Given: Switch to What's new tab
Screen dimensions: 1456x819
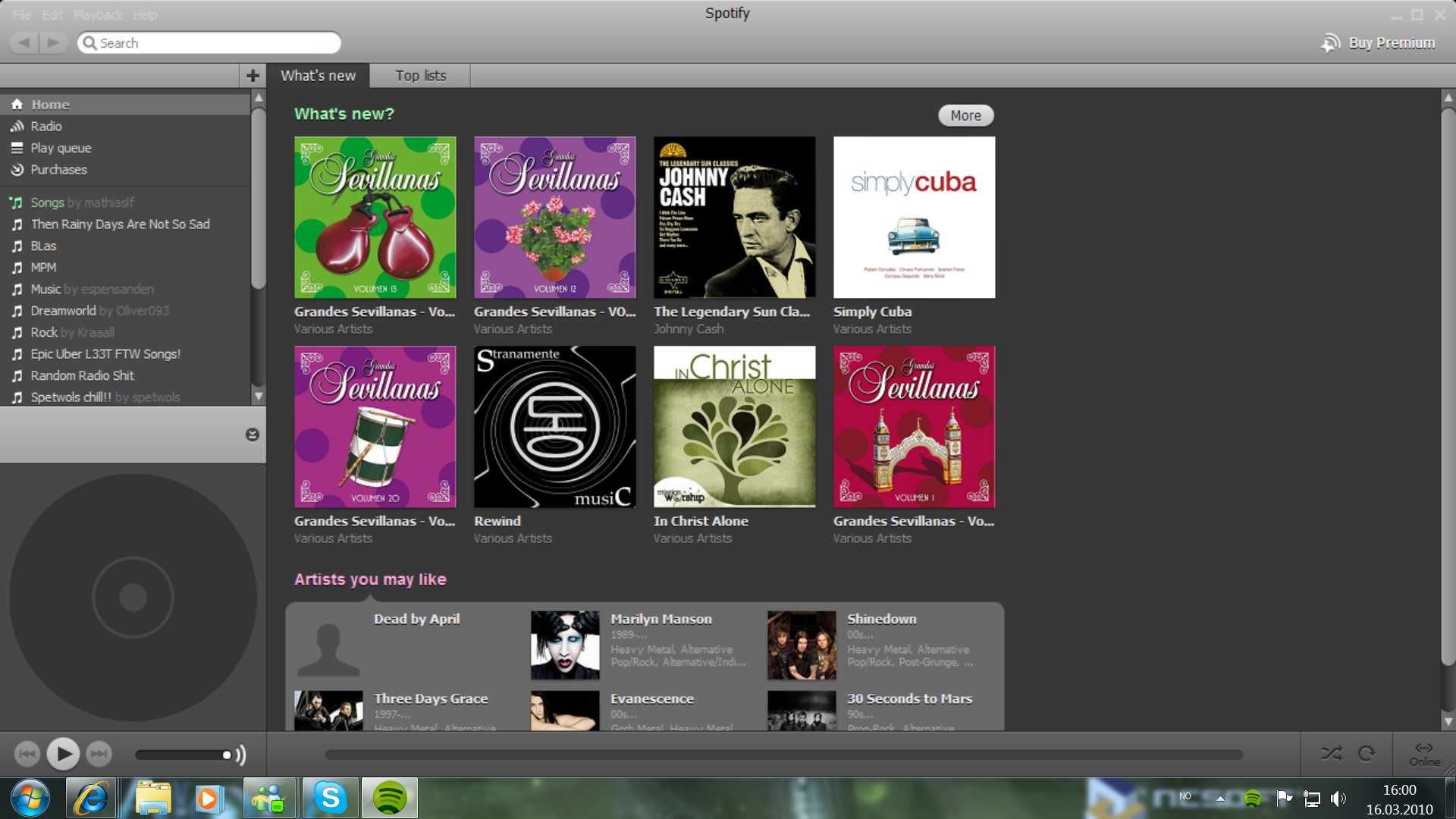Looking at the screenshot, I should tap(318, 76).
